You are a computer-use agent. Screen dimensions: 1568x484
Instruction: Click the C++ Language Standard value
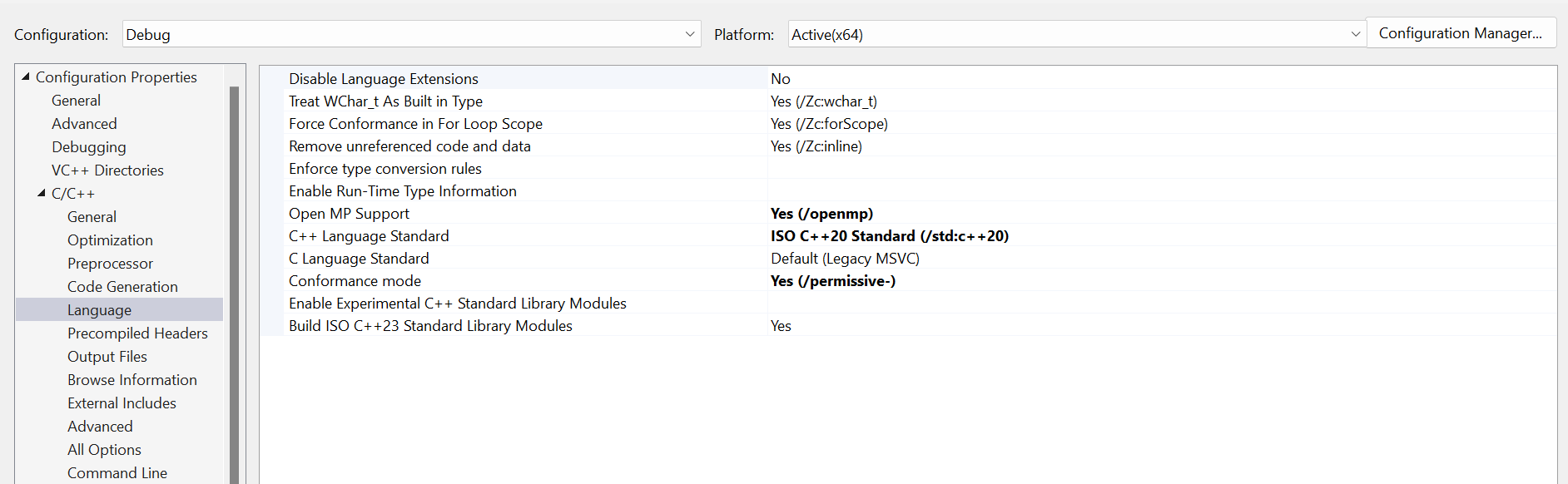pyautogui.click(x=890, y=236)
